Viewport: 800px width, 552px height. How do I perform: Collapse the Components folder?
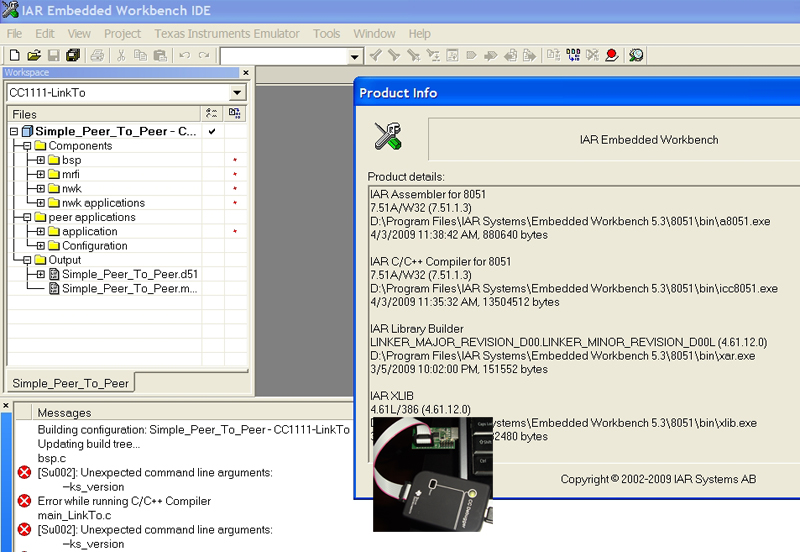(27, 146)
